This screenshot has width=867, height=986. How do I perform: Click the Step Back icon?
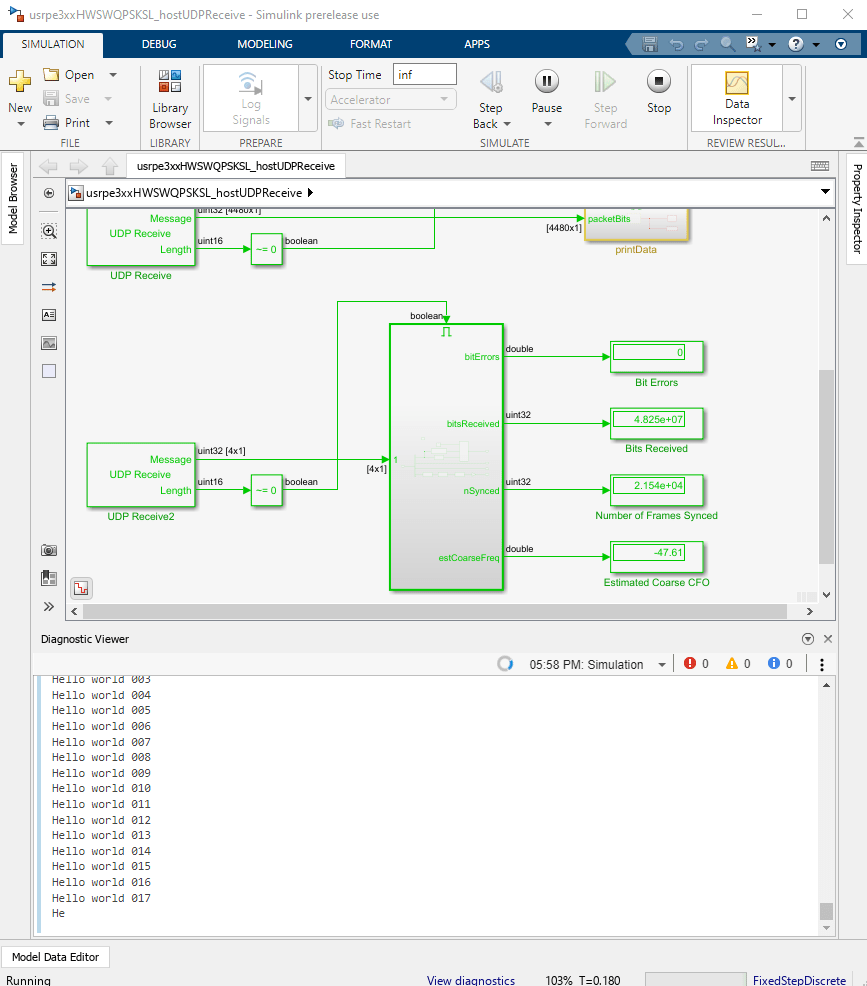(490, 82)
